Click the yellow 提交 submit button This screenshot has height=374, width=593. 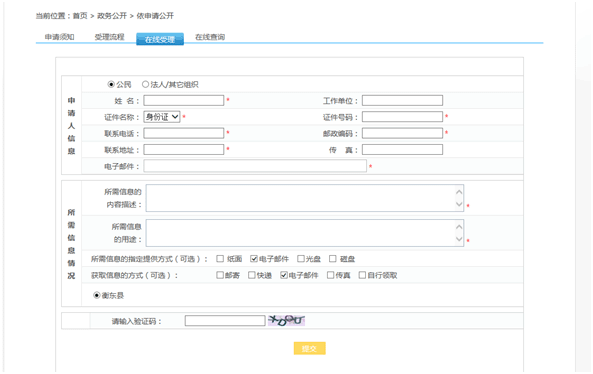tap(309, 348)
